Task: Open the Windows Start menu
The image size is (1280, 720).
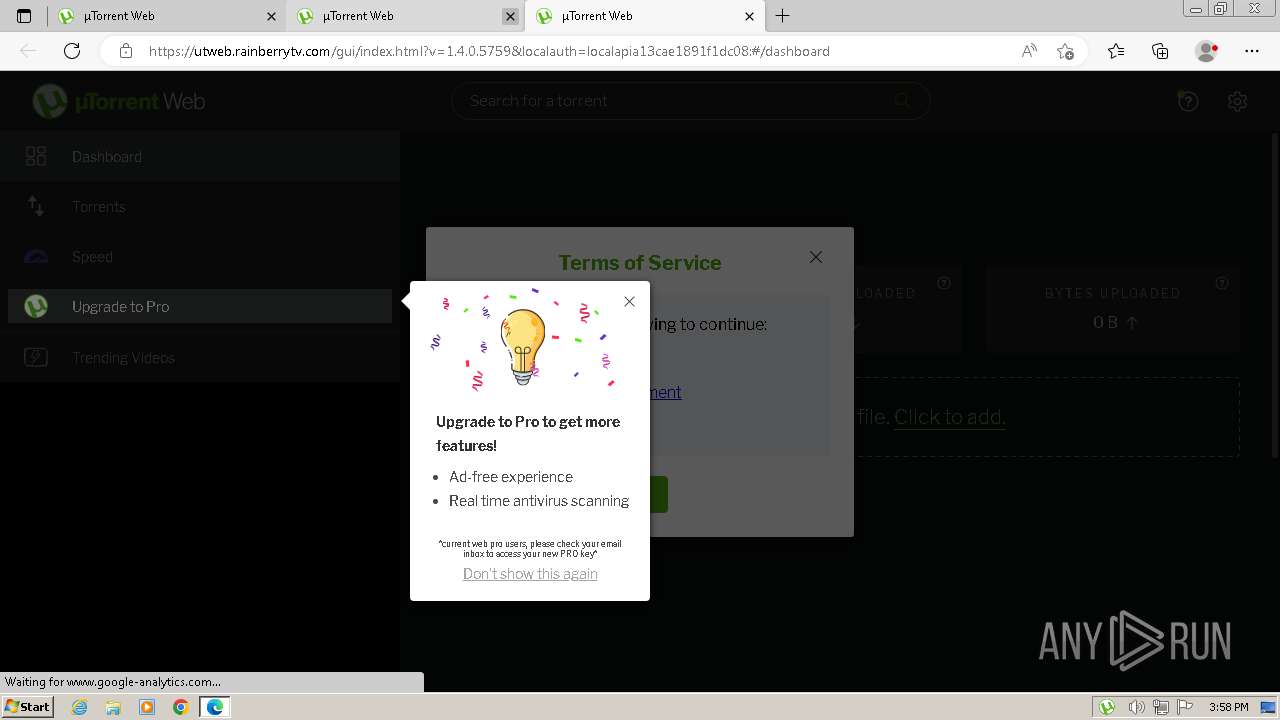Action: click(x=28, y=707)
